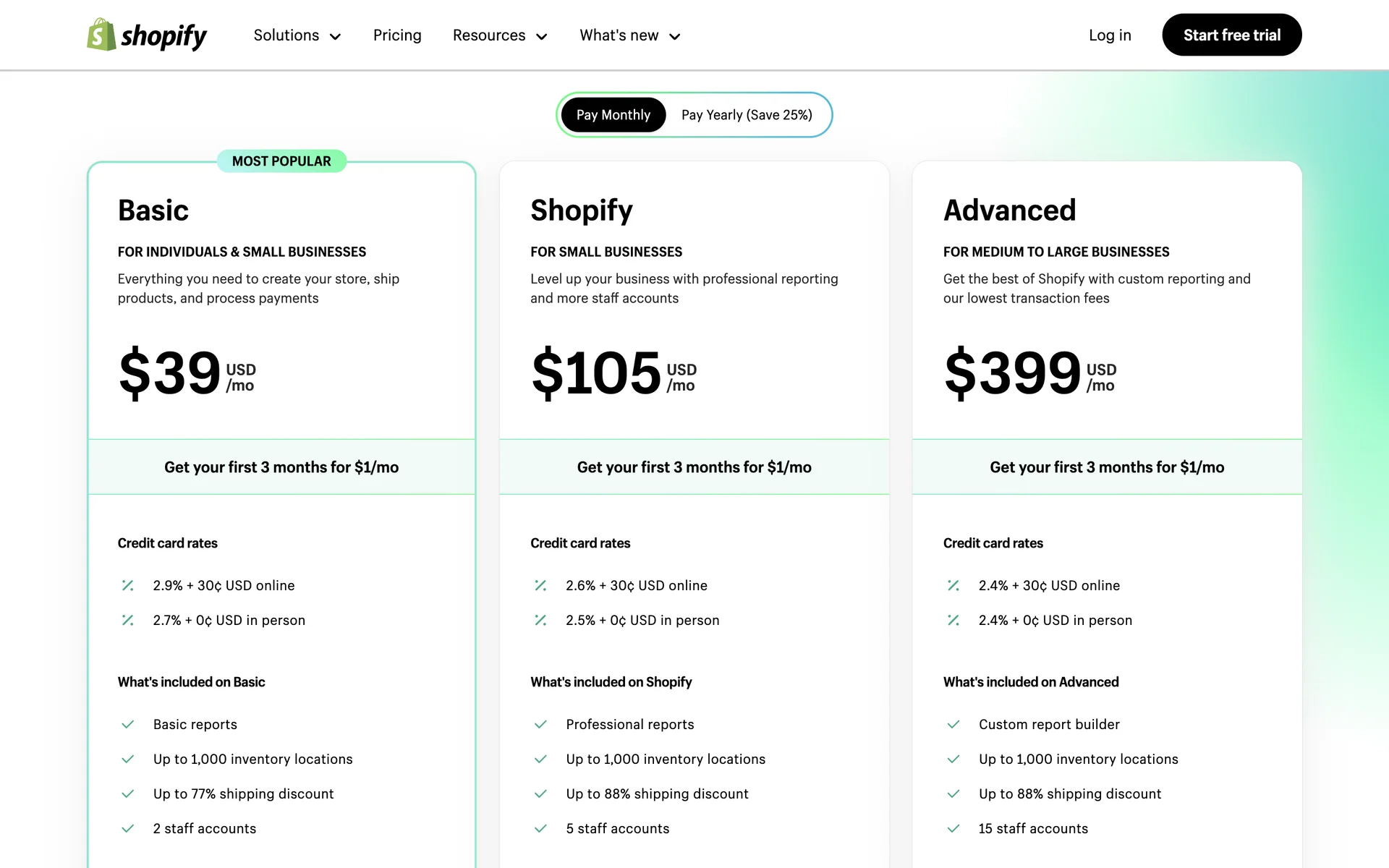Click checkmark icon next to Basic reports
This screenshot has height=868, width=1389.
point(128,724)
